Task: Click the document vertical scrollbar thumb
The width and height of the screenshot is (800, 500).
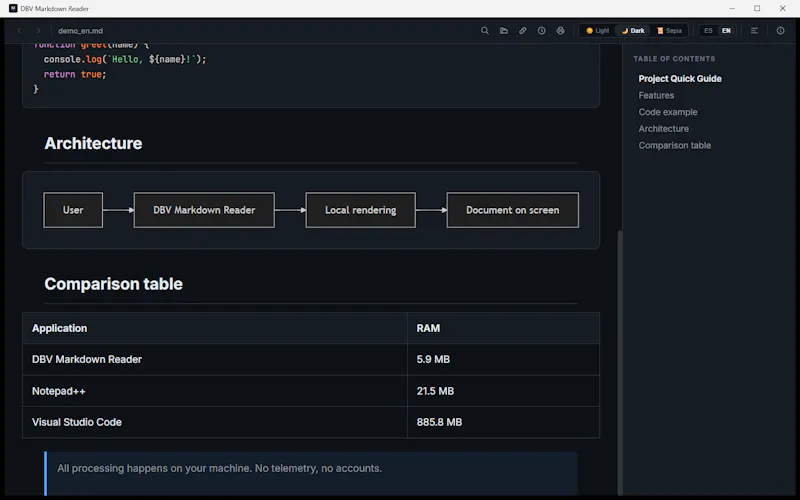Action: click(620, 362)
